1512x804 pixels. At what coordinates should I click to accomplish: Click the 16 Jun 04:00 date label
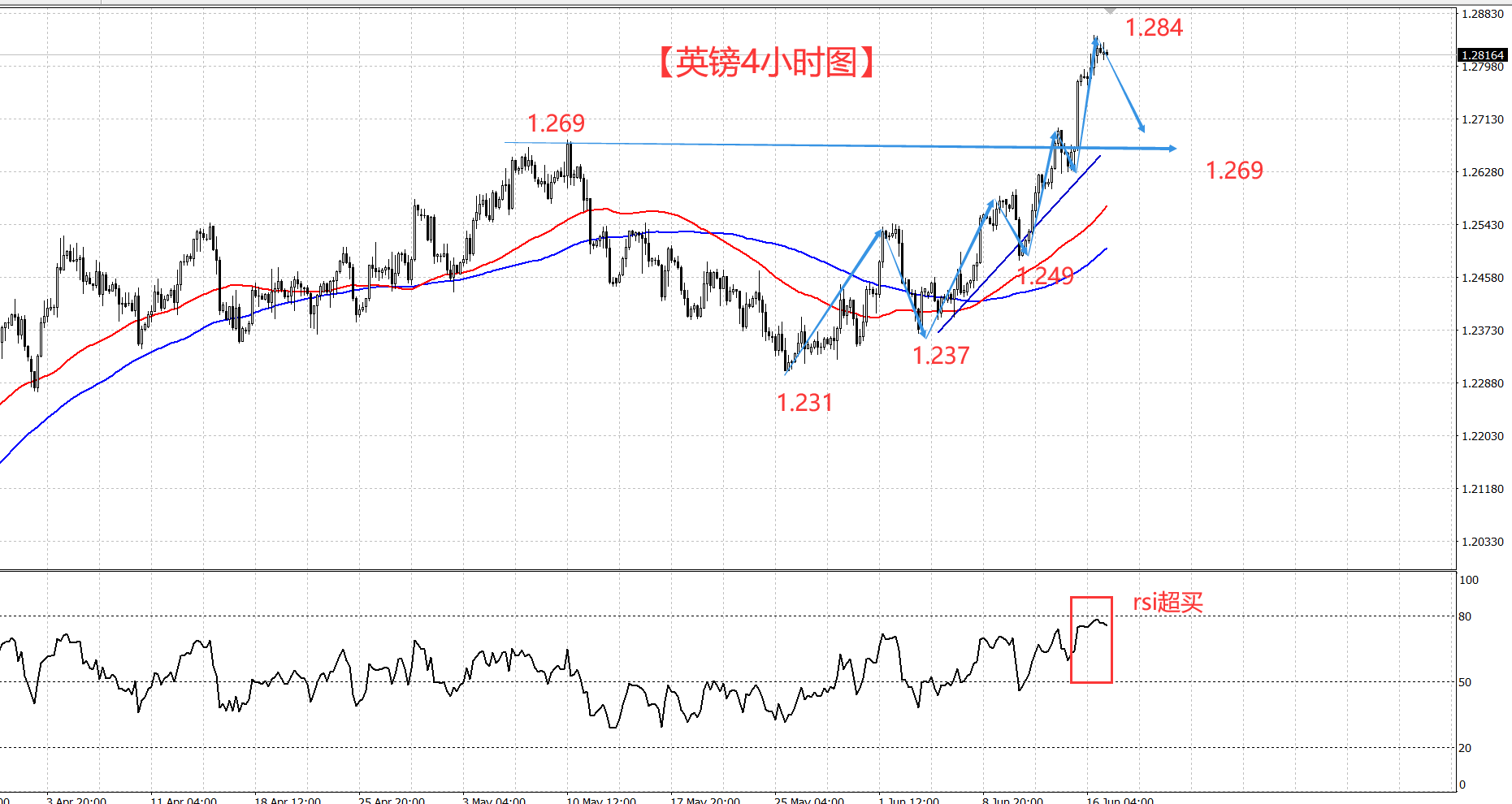(1120, 800)
